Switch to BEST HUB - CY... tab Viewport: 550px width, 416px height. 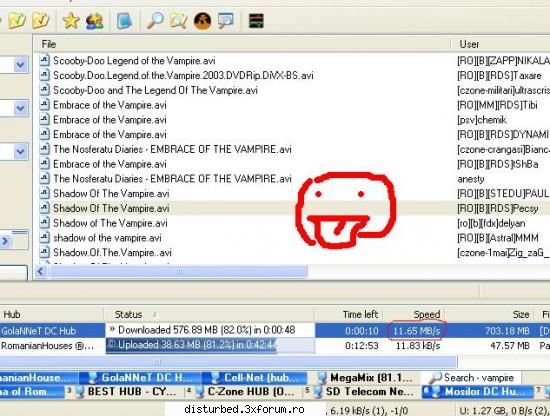click(x=125, y=391)
